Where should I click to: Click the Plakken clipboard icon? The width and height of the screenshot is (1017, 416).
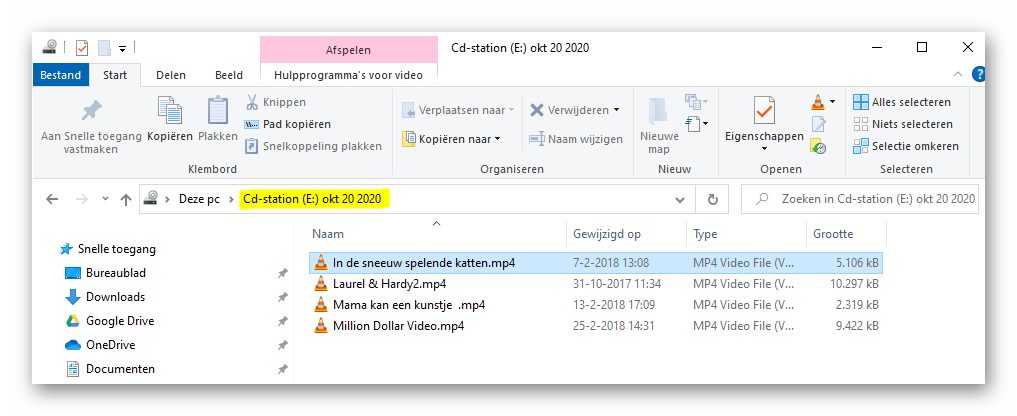218,112
